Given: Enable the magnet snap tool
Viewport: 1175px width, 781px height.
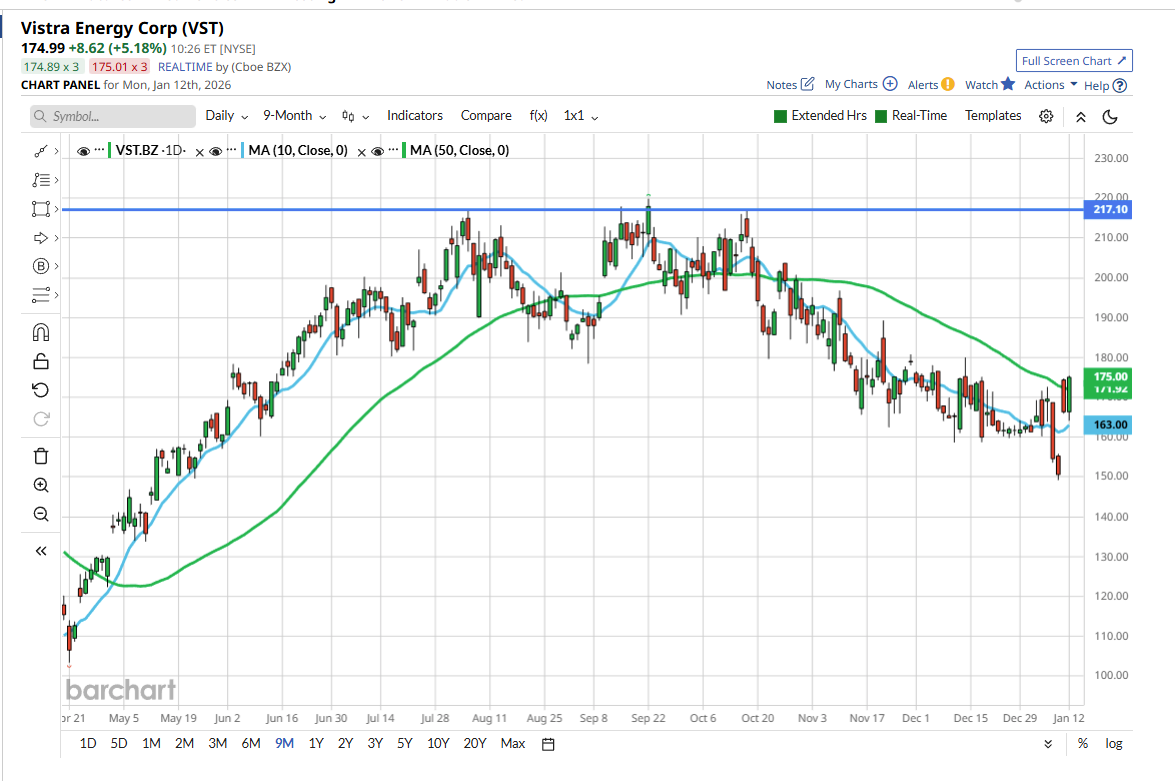Looking at the screenshot, I should 41,332.
